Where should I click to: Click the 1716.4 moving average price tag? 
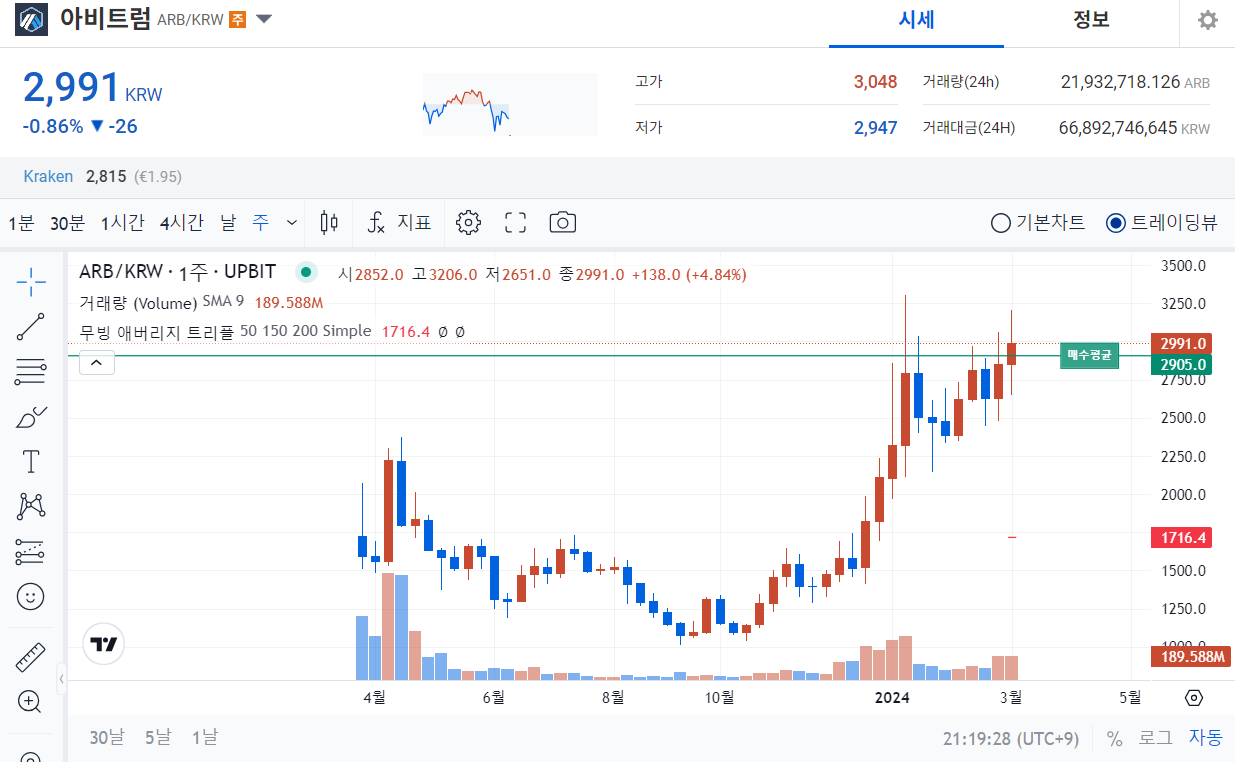pos(1183,538)
